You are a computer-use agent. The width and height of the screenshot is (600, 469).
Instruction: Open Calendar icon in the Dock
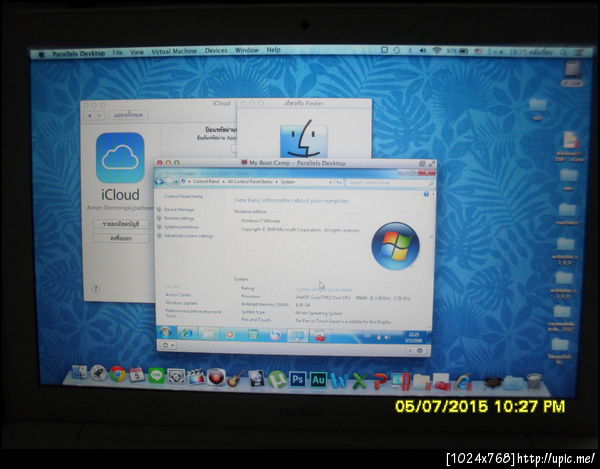pyautogui.click(x=137, y=375)
